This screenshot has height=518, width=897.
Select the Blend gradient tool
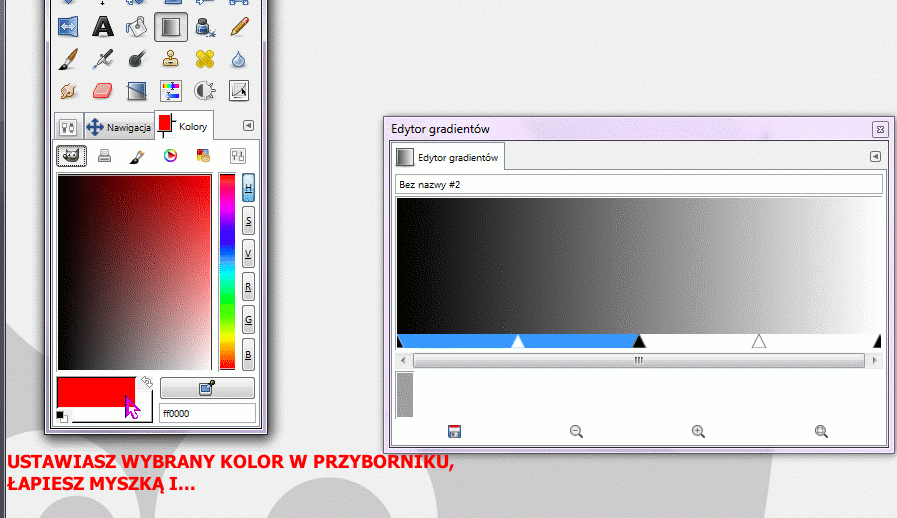tap(171, 26)
